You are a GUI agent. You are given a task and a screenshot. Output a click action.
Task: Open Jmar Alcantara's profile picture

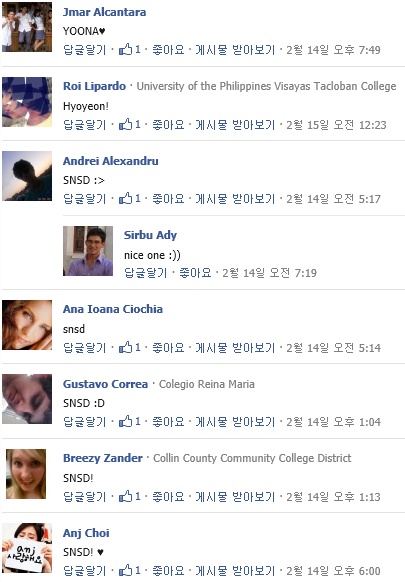(27, 27)
